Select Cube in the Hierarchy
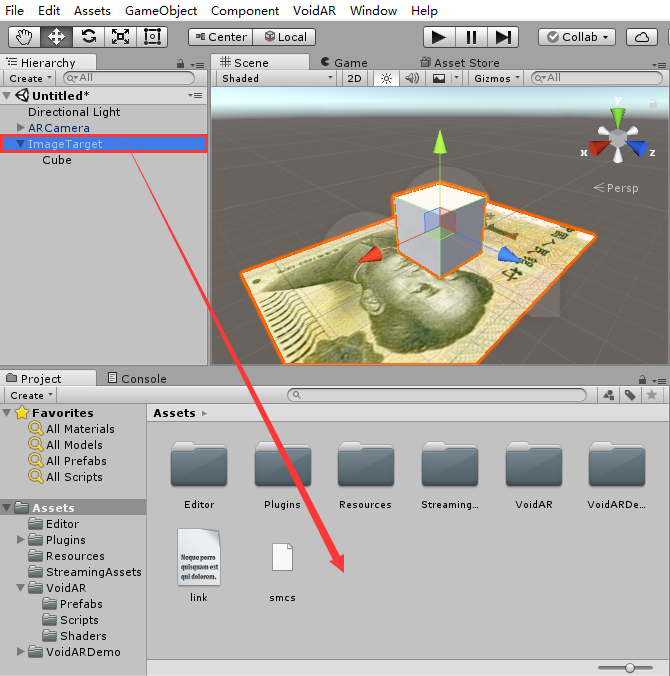The height and width of the screenshot is (676, 670). click(x=57, y=160)
